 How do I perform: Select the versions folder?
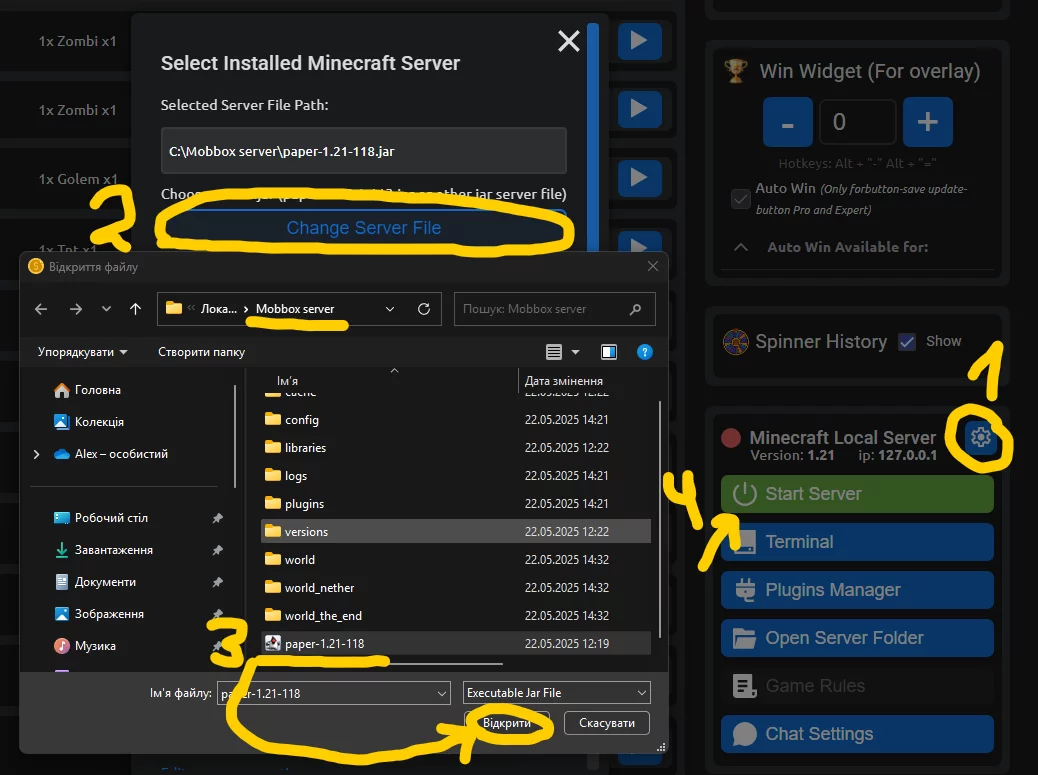coord(455,531)
